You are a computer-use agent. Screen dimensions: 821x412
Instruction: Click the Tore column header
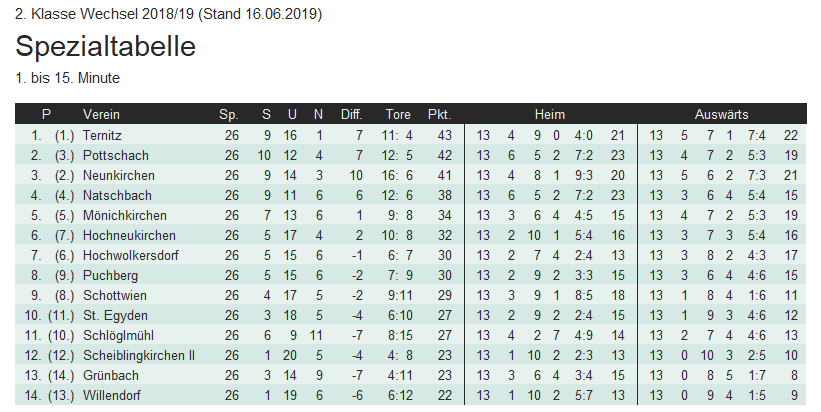397,114
